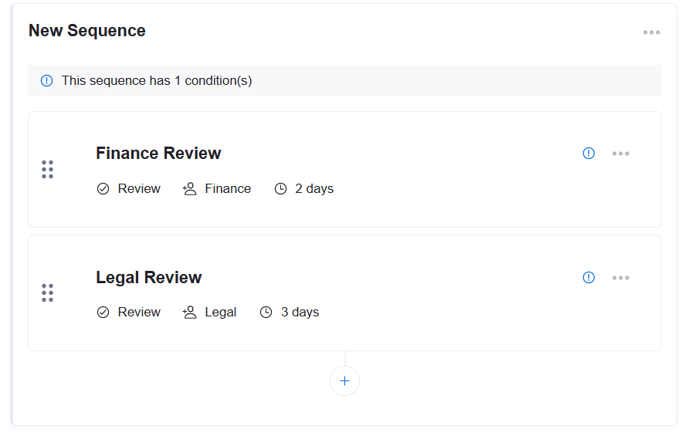Select the Finance Review step title

[x=158, y=153]
